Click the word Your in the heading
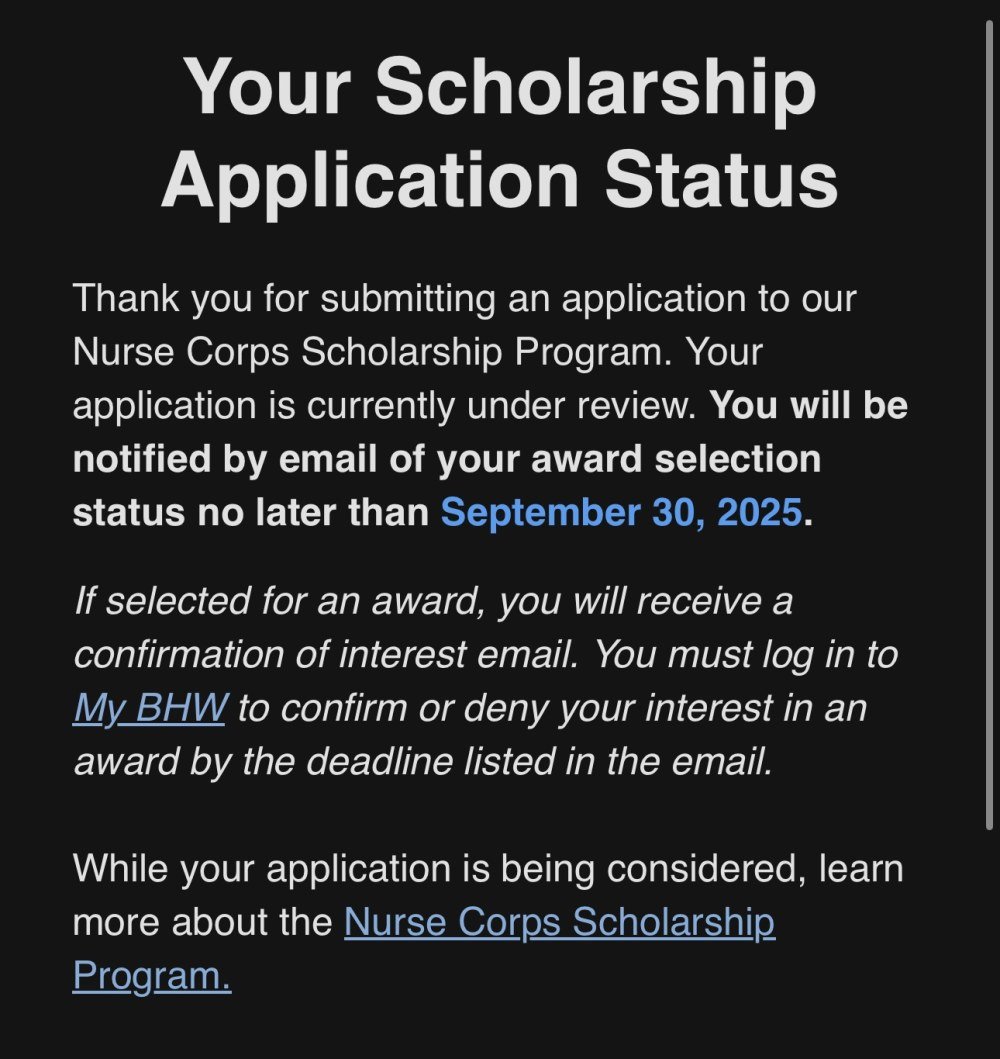The image size is (1000, 1059). pos(268,88)
